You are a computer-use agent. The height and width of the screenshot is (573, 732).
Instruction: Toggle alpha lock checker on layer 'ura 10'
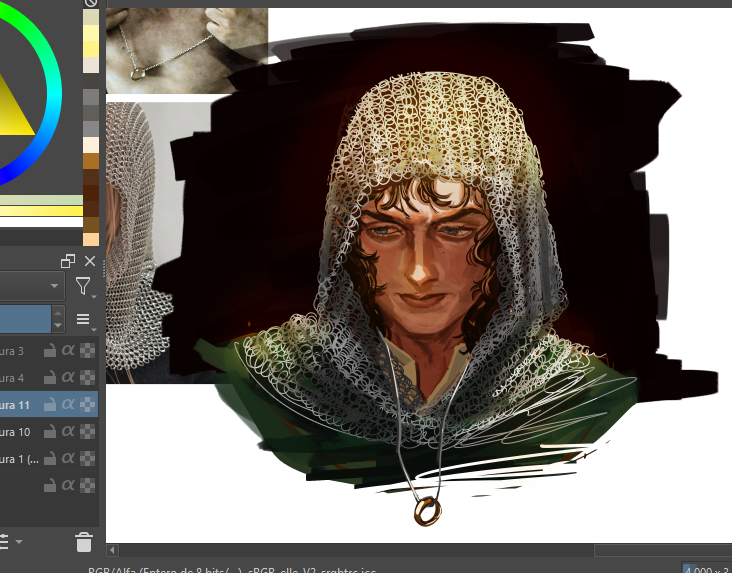(x=88, y=432)
